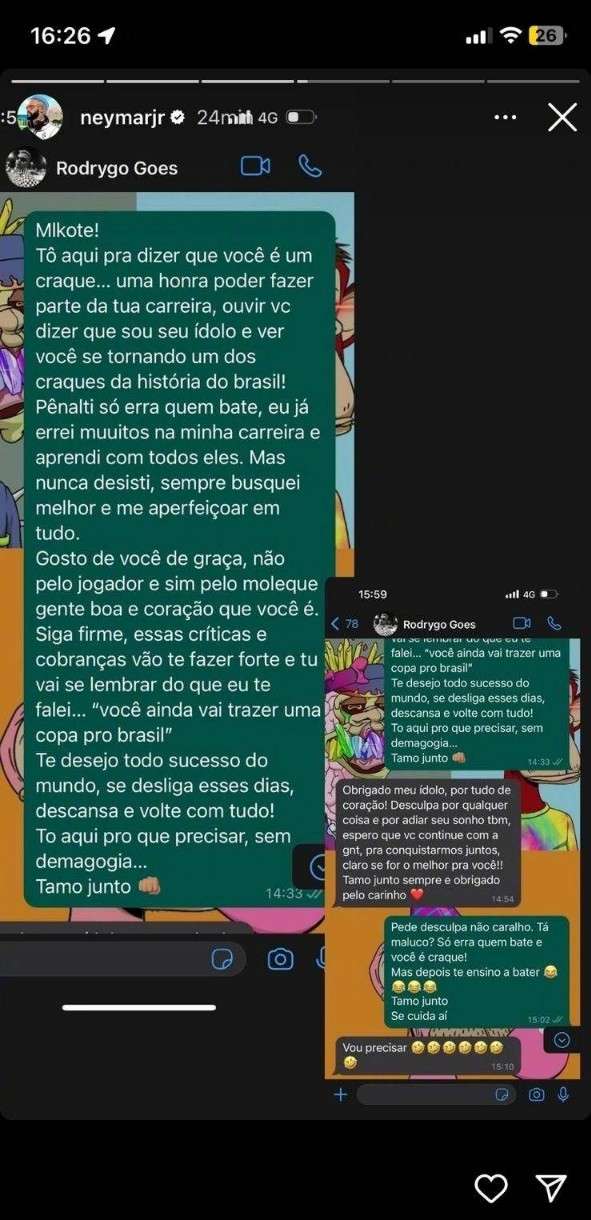Screen dimensions: 591x1220
Task: Tap microphone icon in small chat
Action: tap(564, 1094)
